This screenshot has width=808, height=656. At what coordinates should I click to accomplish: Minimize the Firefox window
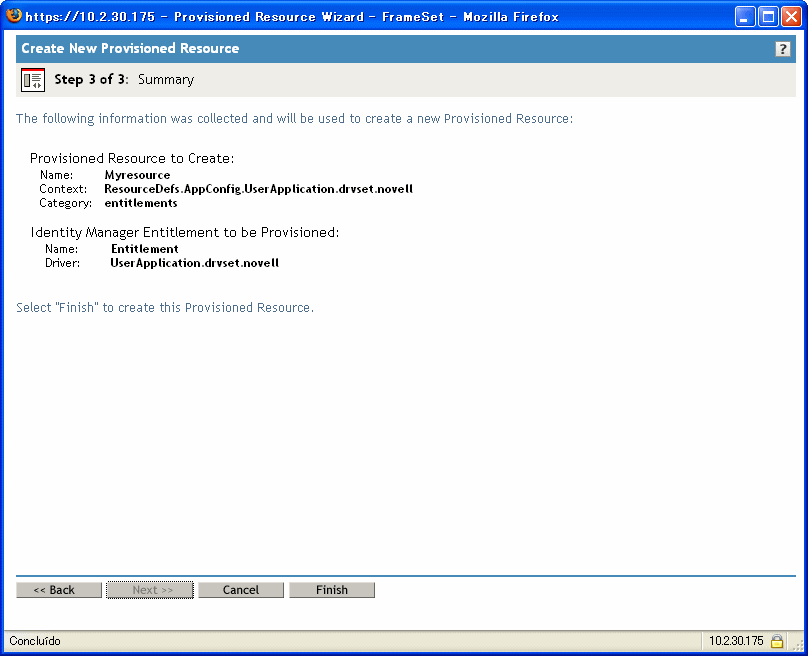tap(745, 17)
